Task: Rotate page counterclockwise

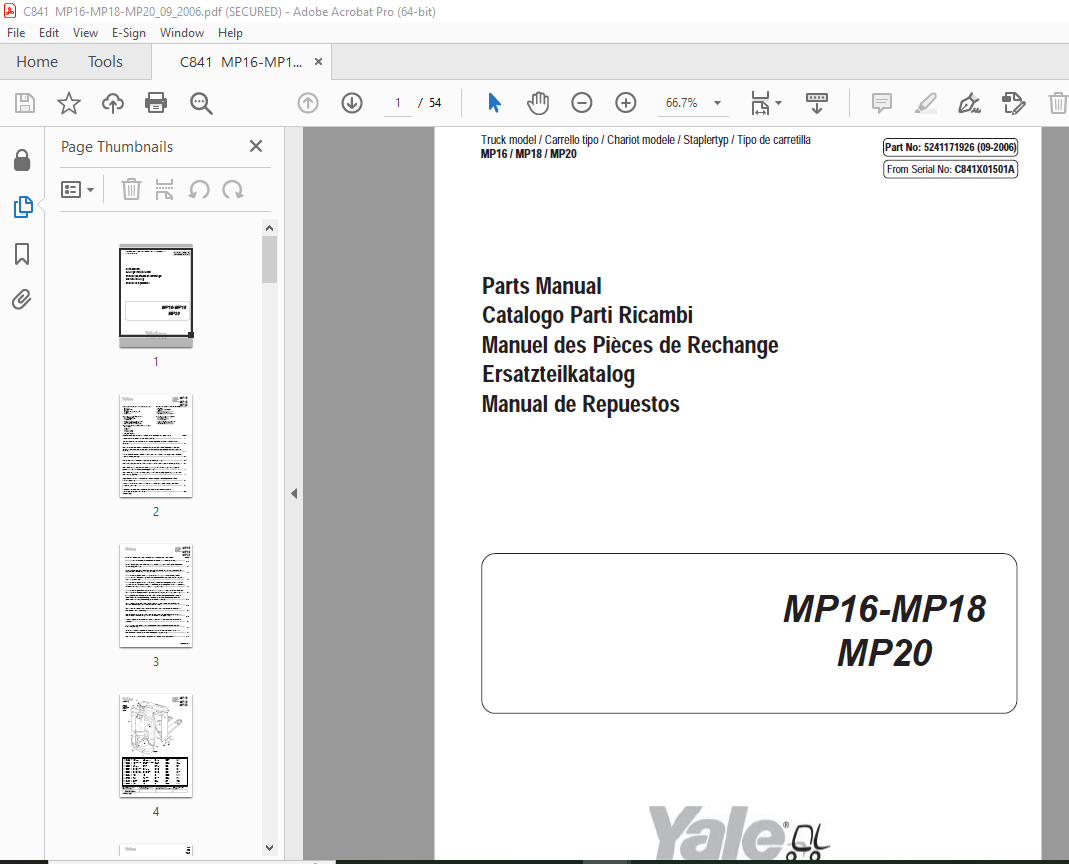Action: [x=199, y=189]
